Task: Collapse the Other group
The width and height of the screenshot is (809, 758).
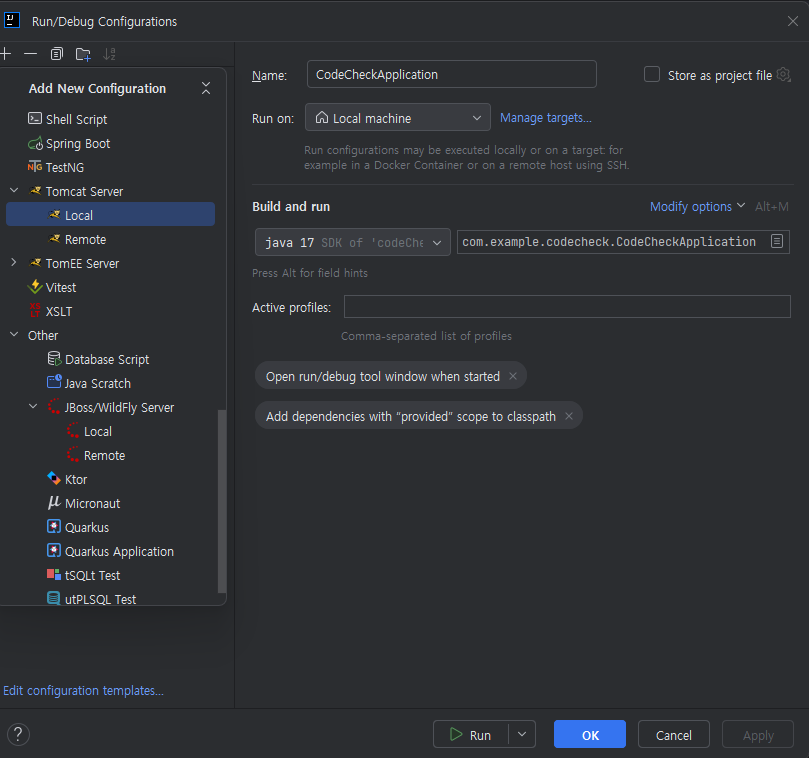Action: [x=14, y=335]
